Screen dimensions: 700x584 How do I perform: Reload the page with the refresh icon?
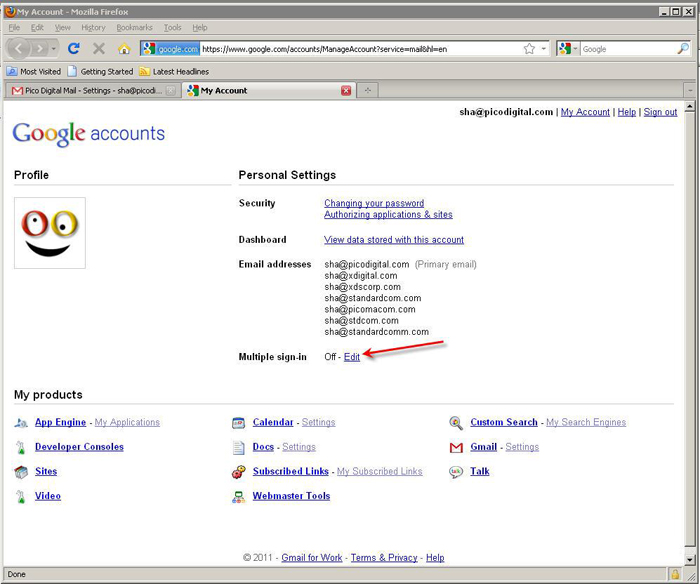[x=74, y=48]
